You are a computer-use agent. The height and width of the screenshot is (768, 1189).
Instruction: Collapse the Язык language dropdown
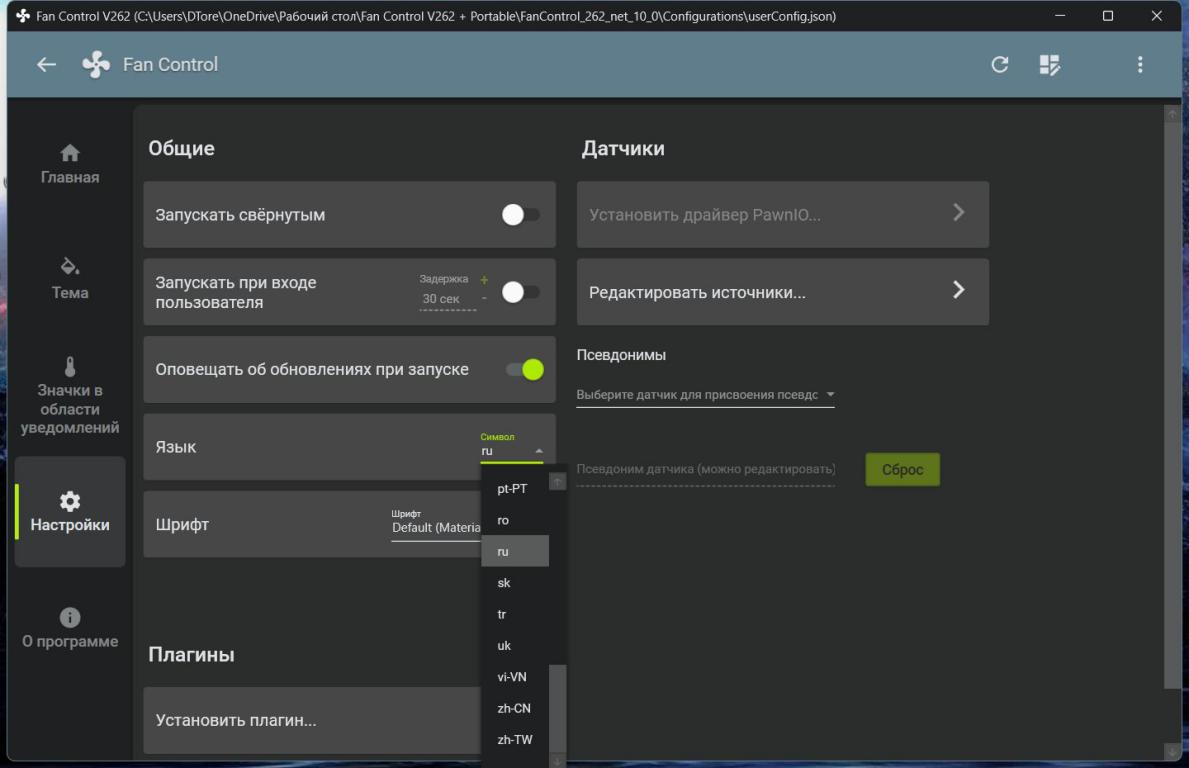512,451
